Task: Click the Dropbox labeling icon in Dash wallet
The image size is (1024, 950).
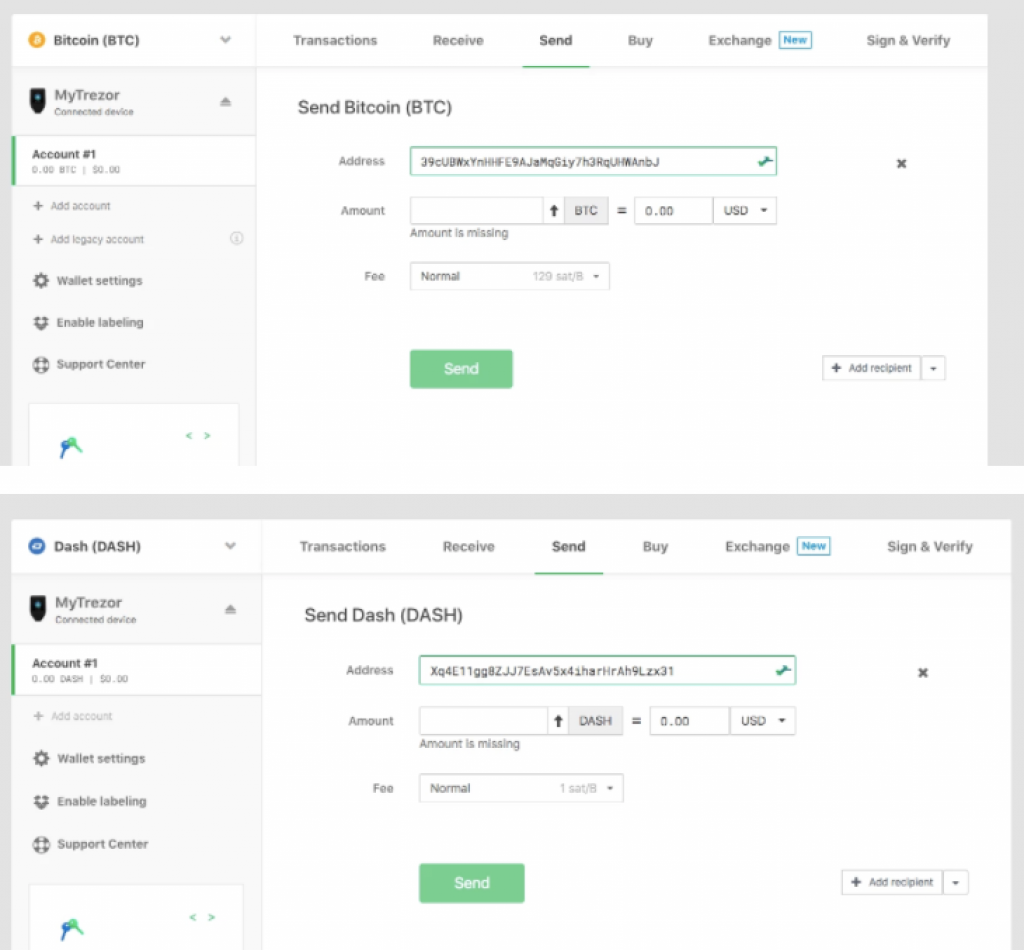Action: tap(41, 801)
